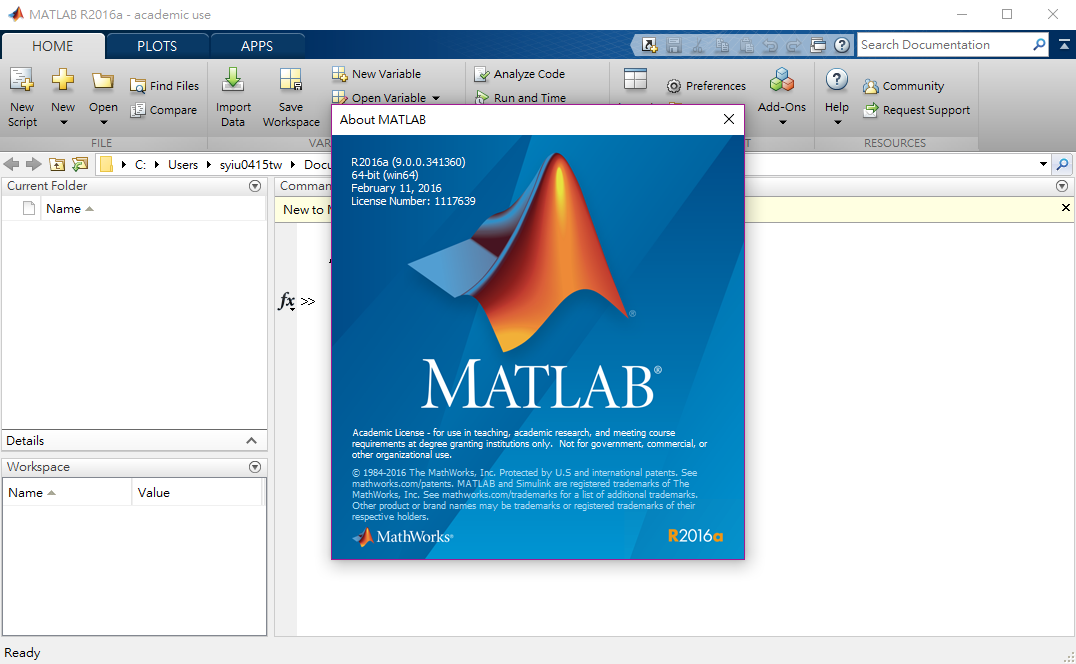Screen dimensions: 1076x664
Task: Open Workspace panel actions menu
Action: [x=255, y=467]
